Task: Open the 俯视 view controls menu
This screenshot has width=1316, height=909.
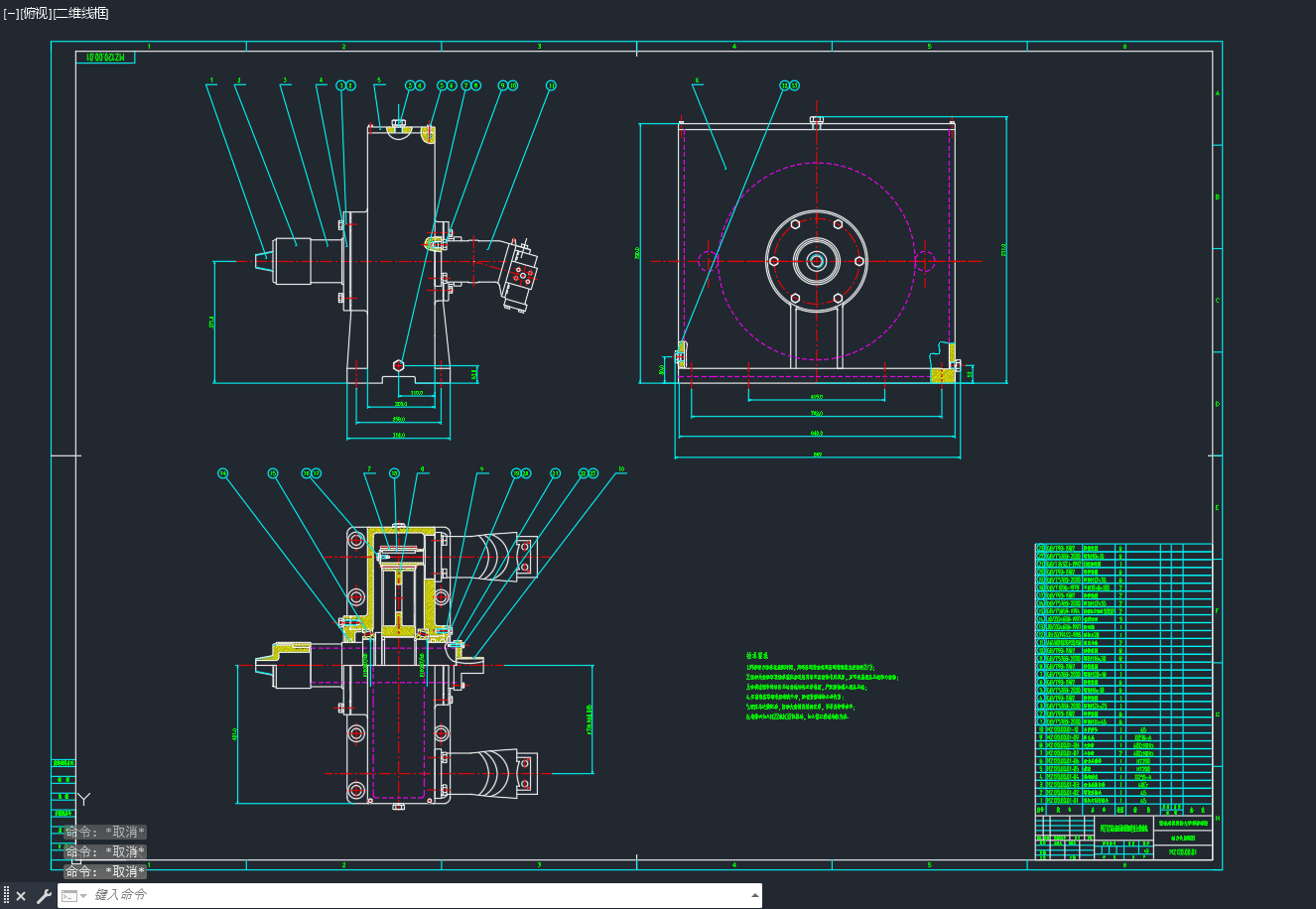Action: click(x=36, y=14)
